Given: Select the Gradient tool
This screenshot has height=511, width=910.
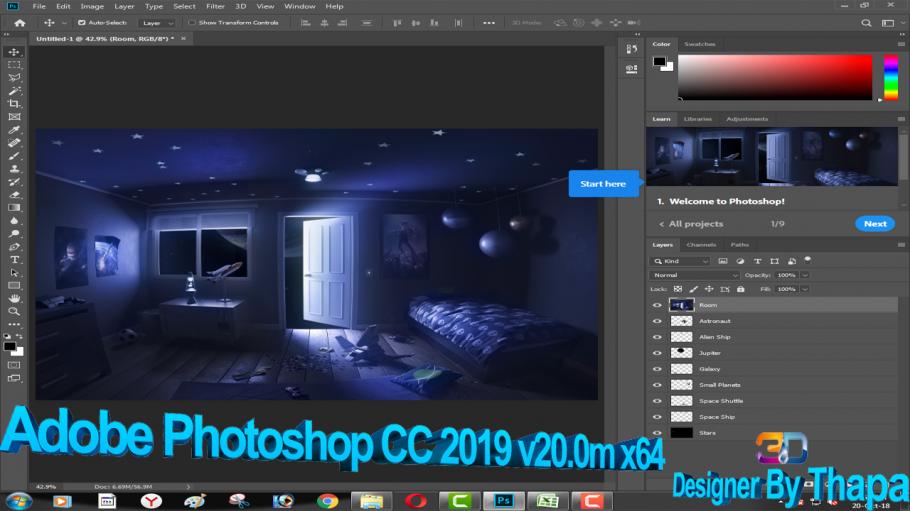Looking at the screenshot, I should (x=14, y=207).
